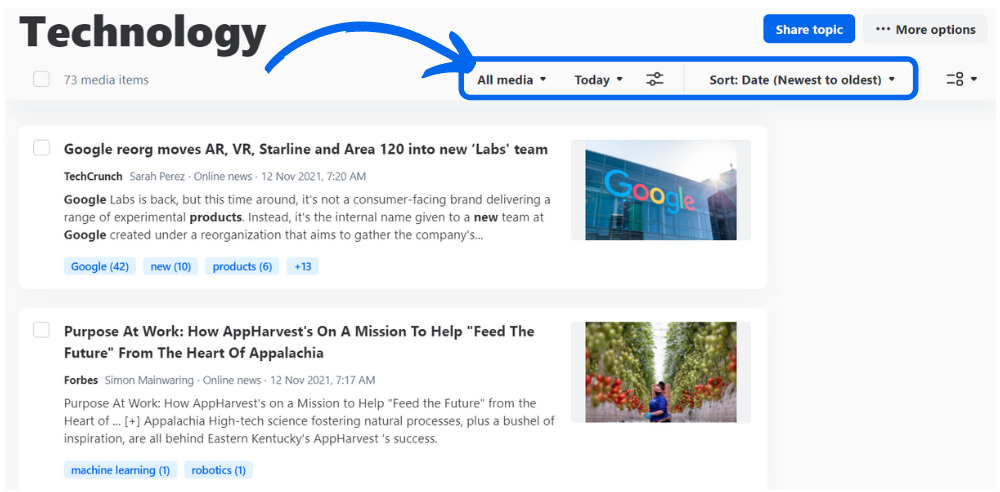Click the machine learning (1) tag

pyautogui.click(x=121, y=470)
